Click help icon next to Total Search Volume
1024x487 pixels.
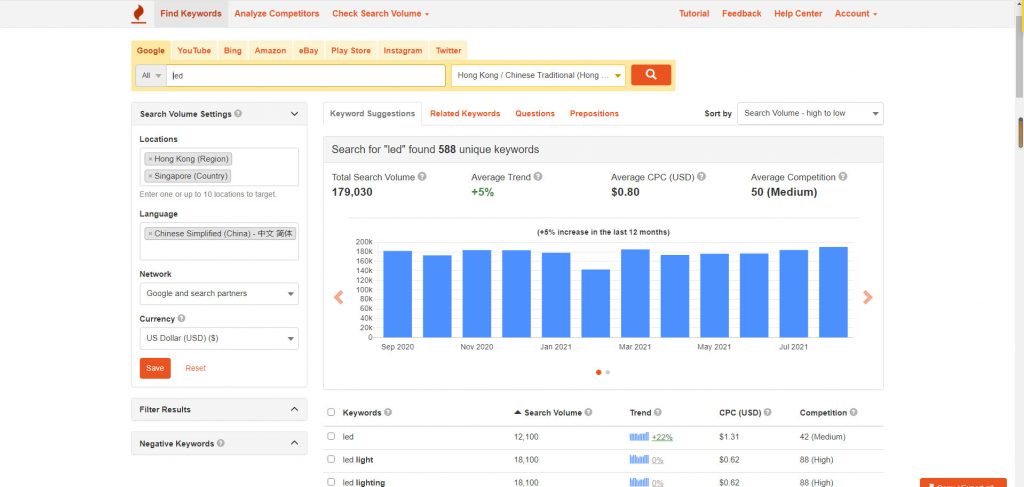[x=422, y=177]
